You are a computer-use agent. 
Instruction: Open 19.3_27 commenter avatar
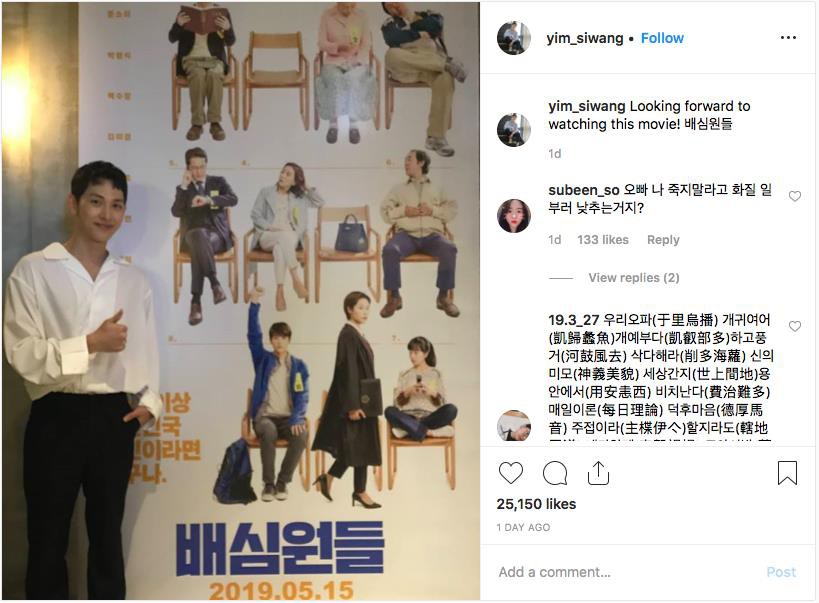click(513, 425)
